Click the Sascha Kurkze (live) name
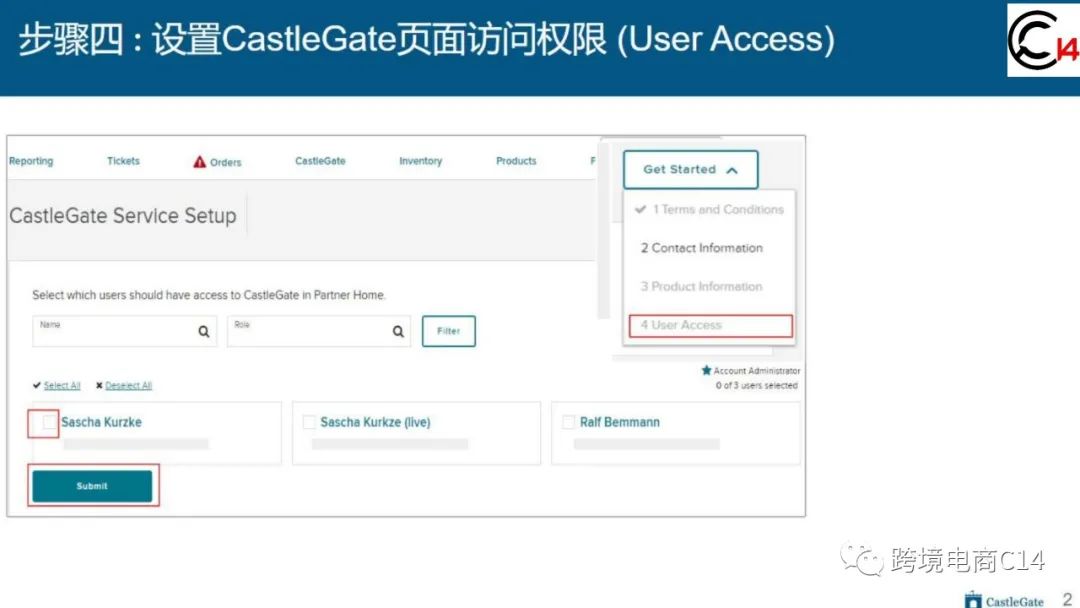Viewport: 1080px width, 608px height. 375,422
